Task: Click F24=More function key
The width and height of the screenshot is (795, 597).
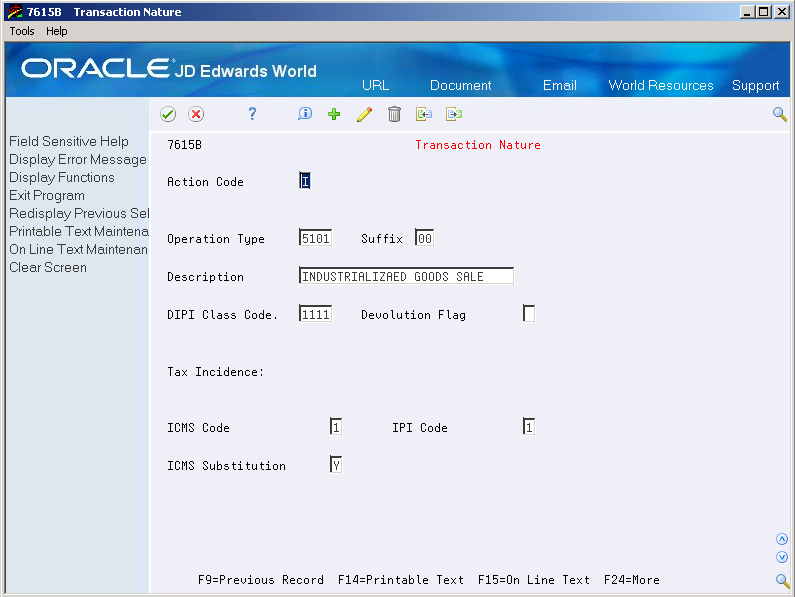Action: point(631,580)
